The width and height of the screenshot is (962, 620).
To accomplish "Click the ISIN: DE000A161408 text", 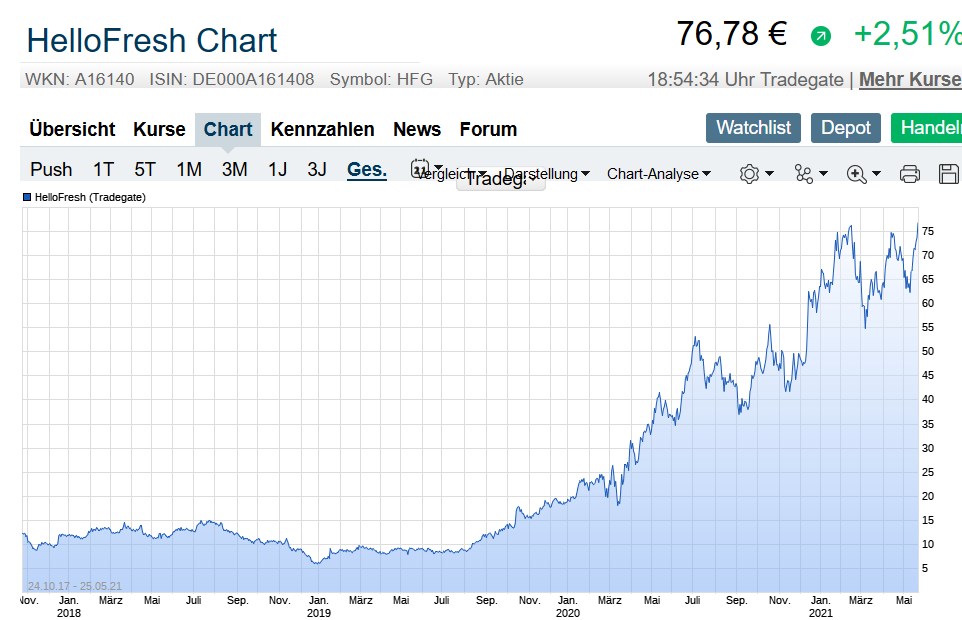I will (232, 79).
